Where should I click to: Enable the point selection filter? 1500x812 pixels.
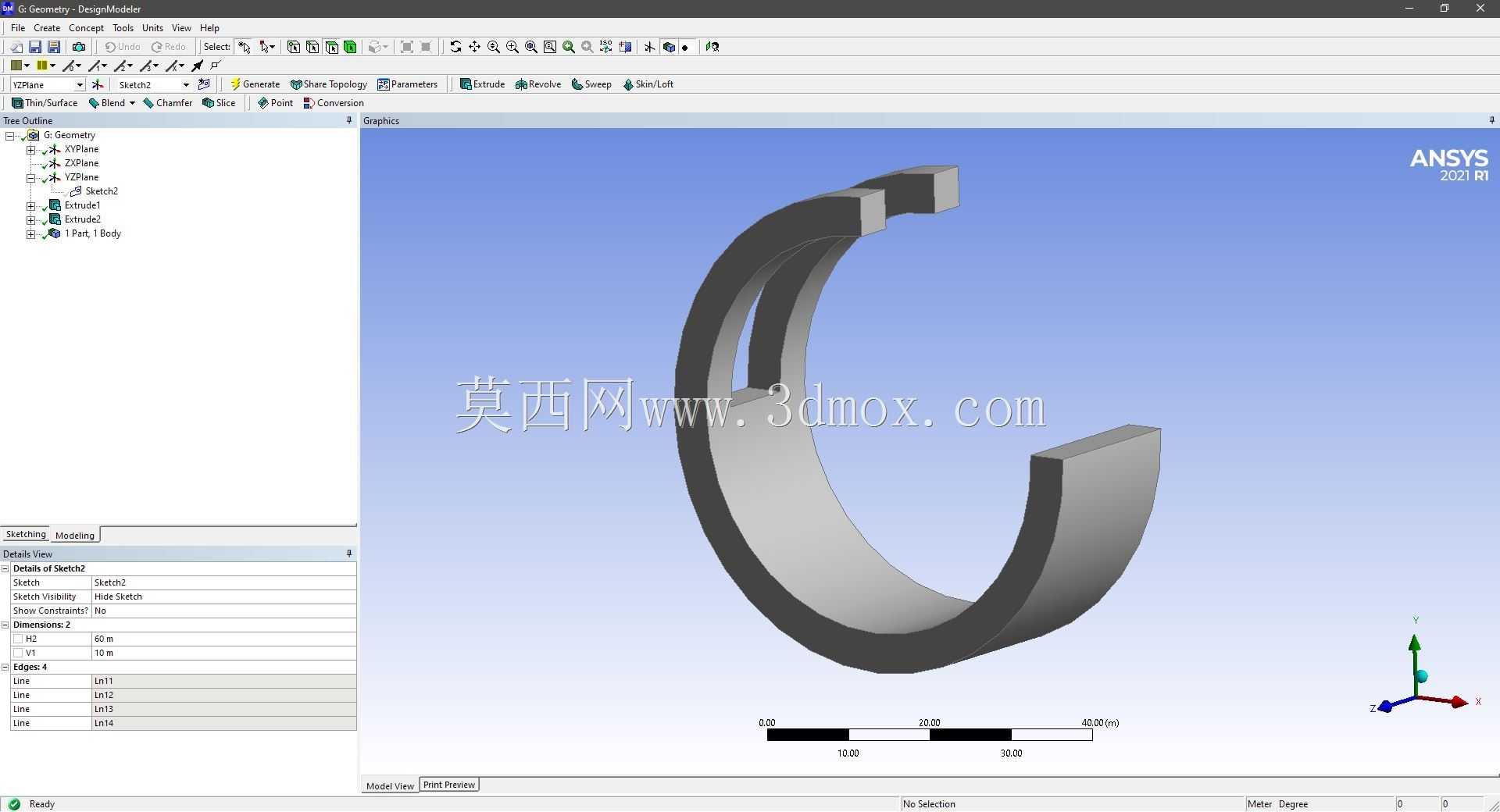[x=294, y=47]
